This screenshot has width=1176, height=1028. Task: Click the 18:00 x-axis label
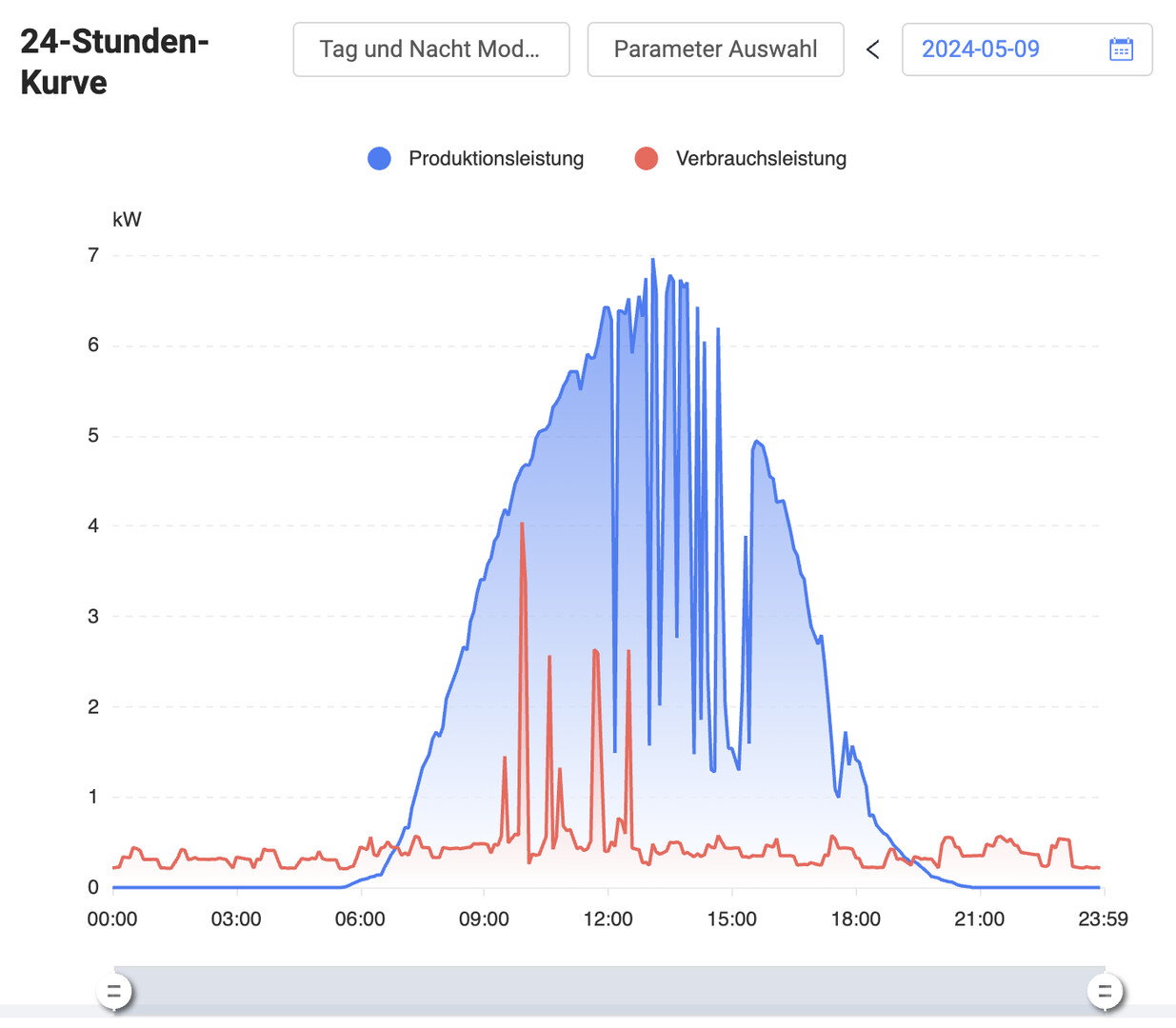(x=855, y=919)
